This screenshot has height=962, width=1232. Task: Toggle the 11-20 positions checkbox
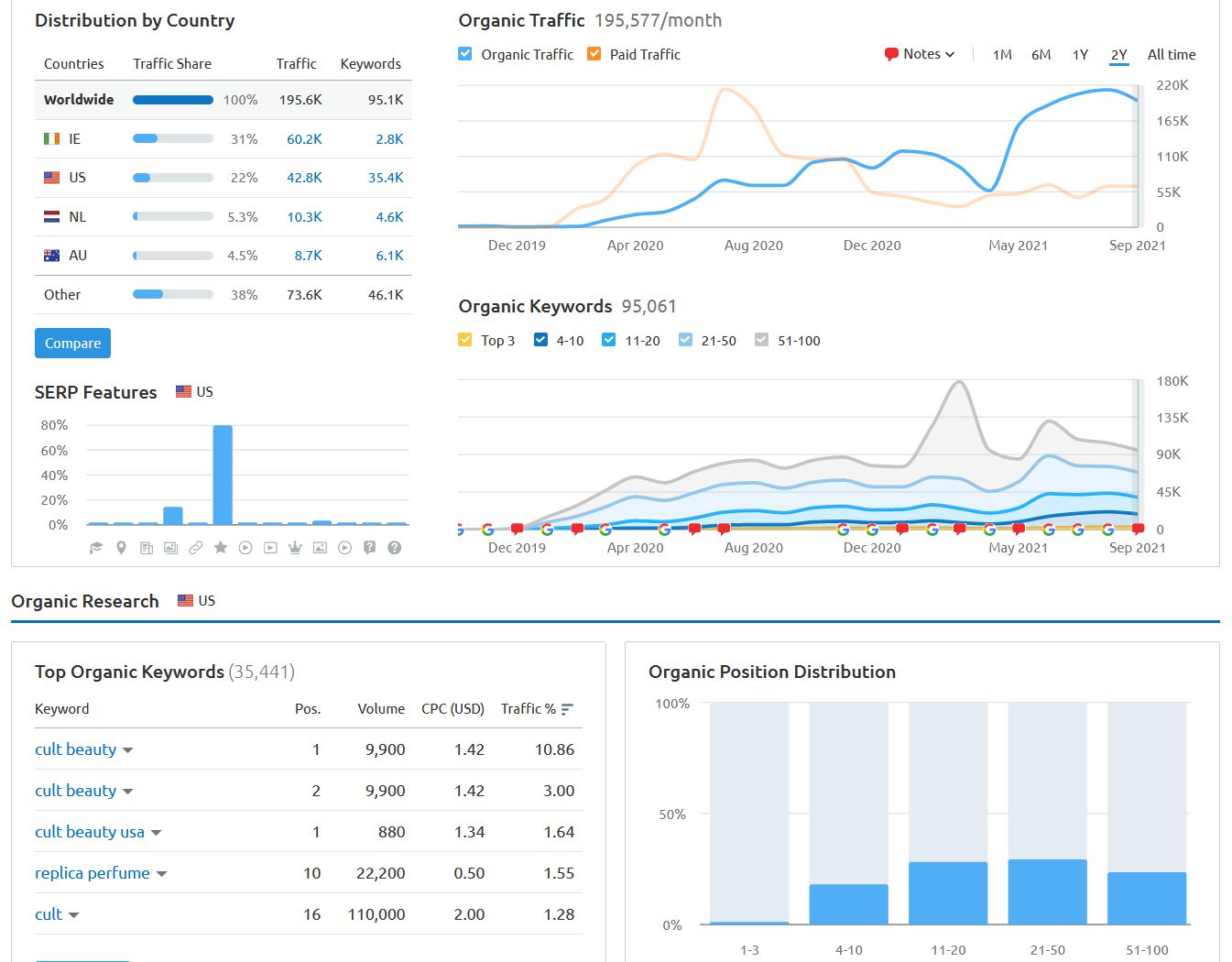[x=608, y=340]
